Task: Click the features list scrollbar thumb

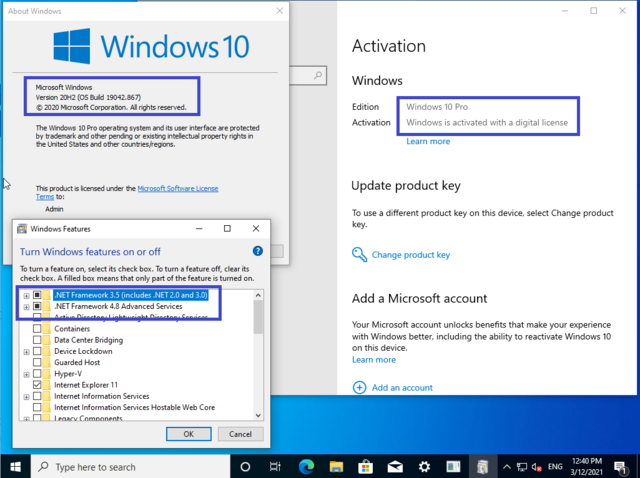Action: (258, 317)
